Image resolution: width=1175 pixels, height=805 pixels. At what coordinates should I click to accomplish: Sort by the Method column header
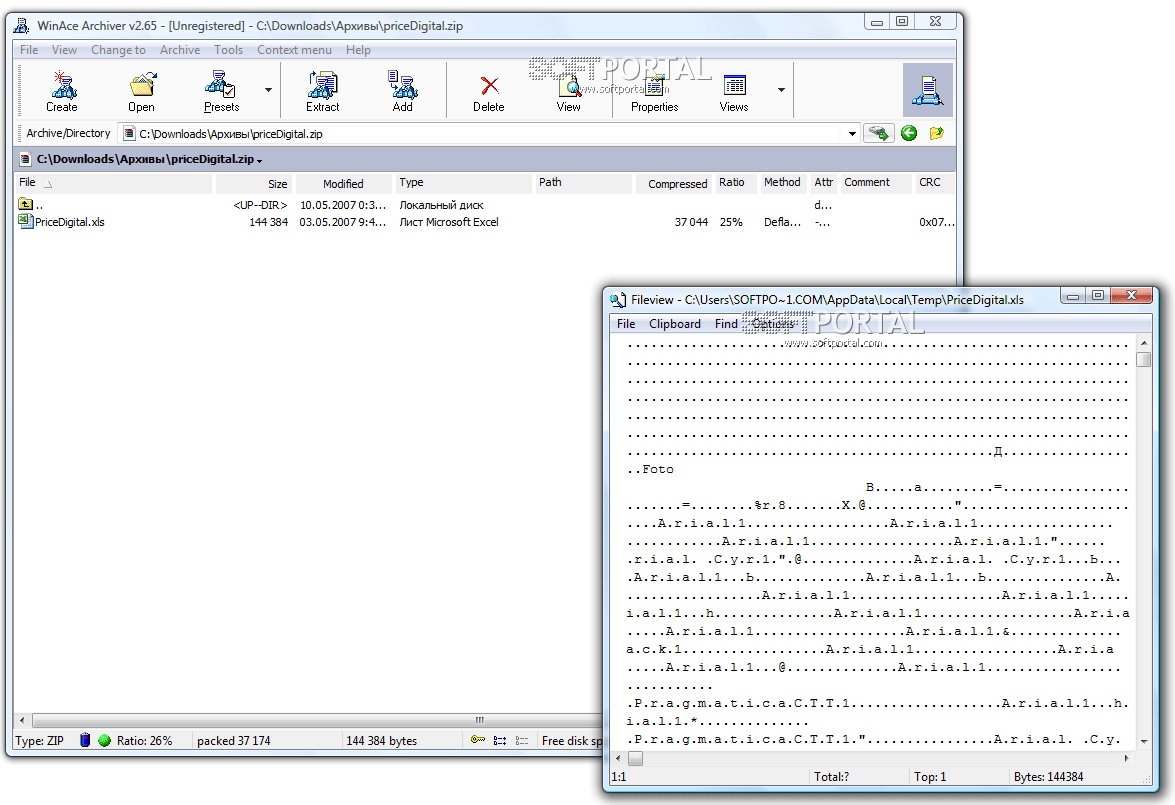[x=783, y=182]
